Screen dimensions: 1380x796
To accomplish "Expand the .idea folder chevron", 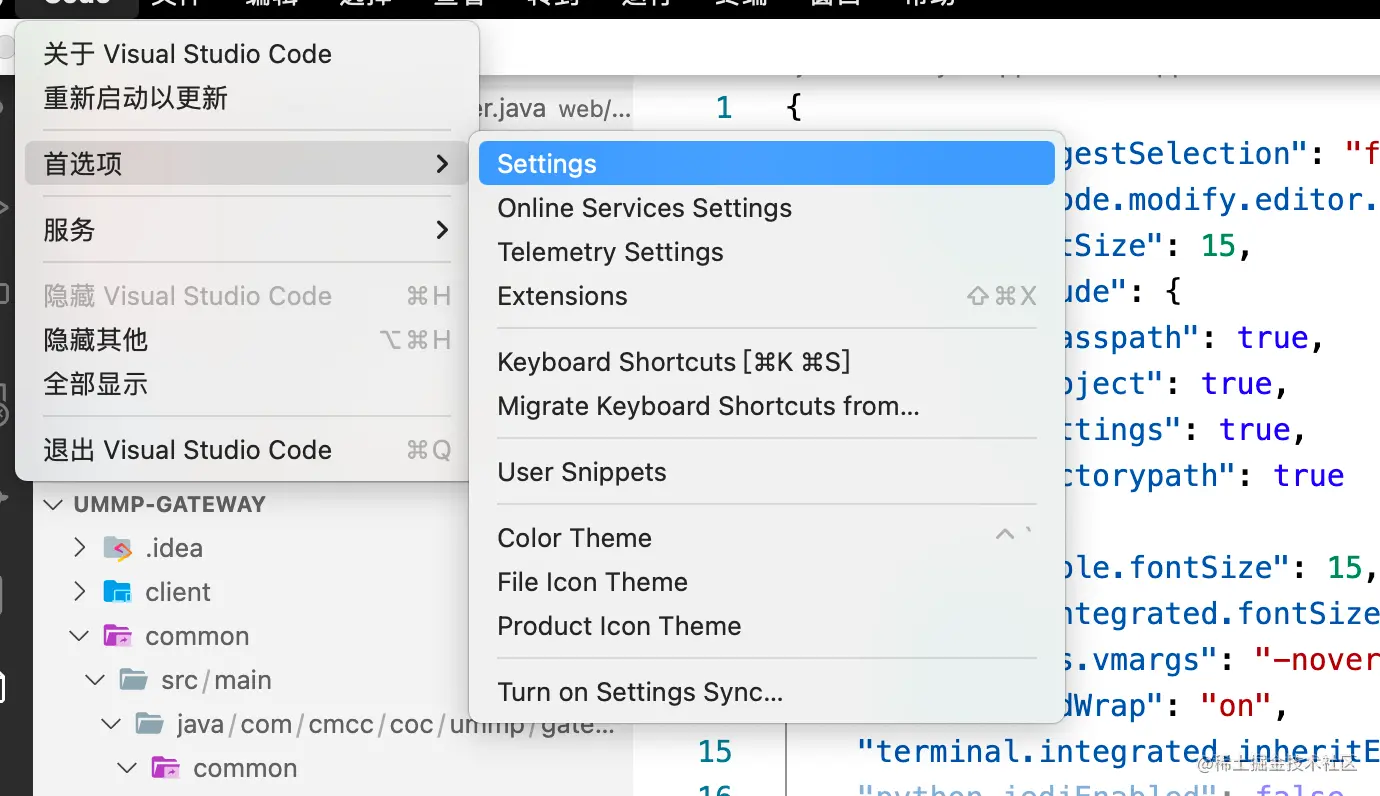I will (80, 548).
